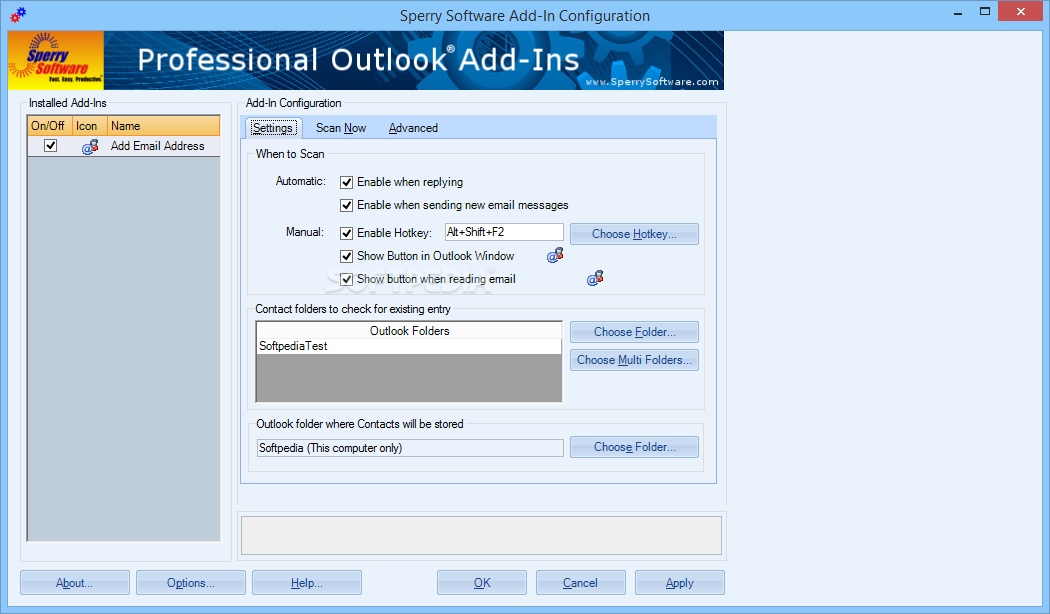Select the Add Email Address row name
1050x614 pixels.
click(x=157, y=146)
